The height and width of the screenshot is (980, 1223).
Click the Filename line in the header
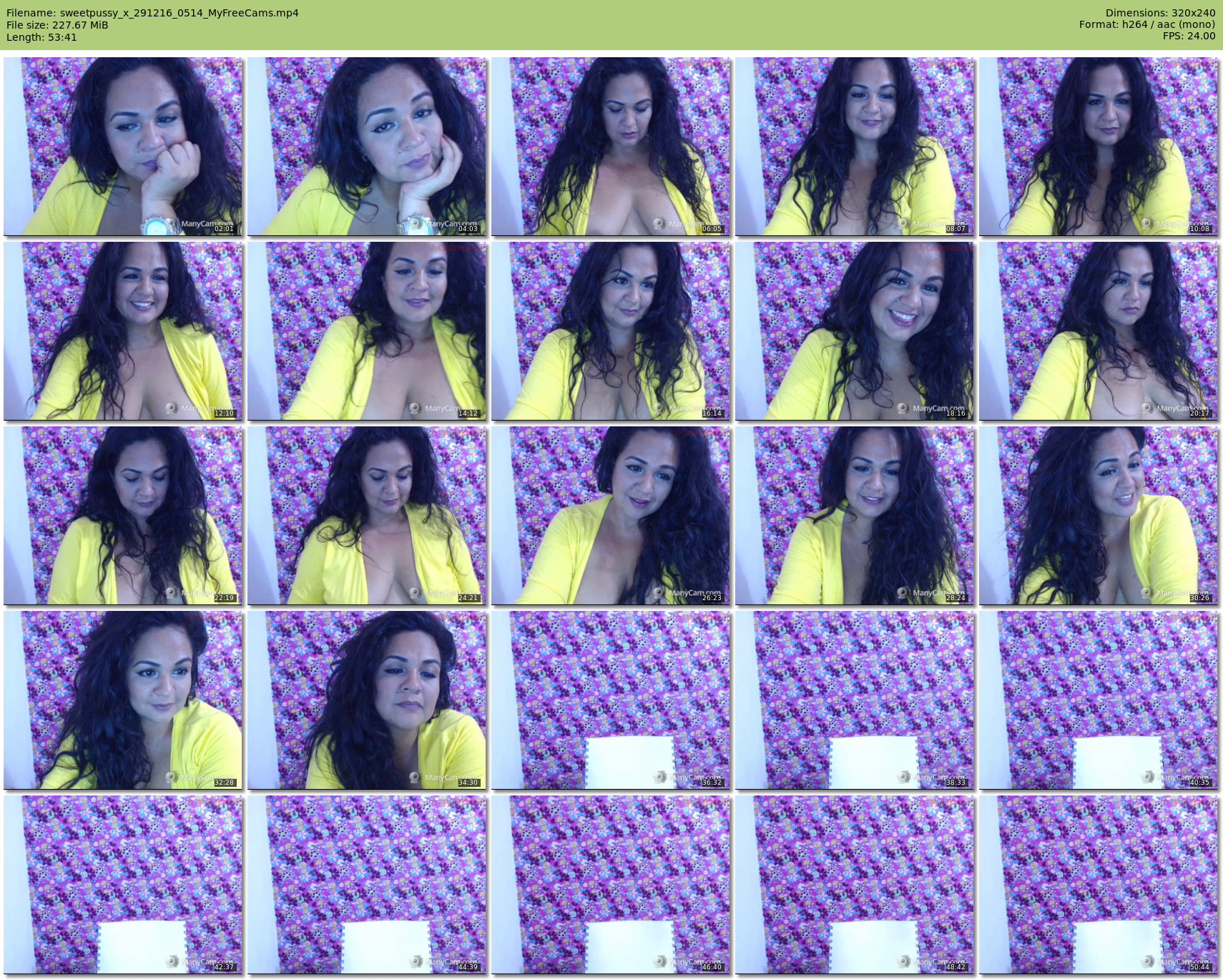152,13
